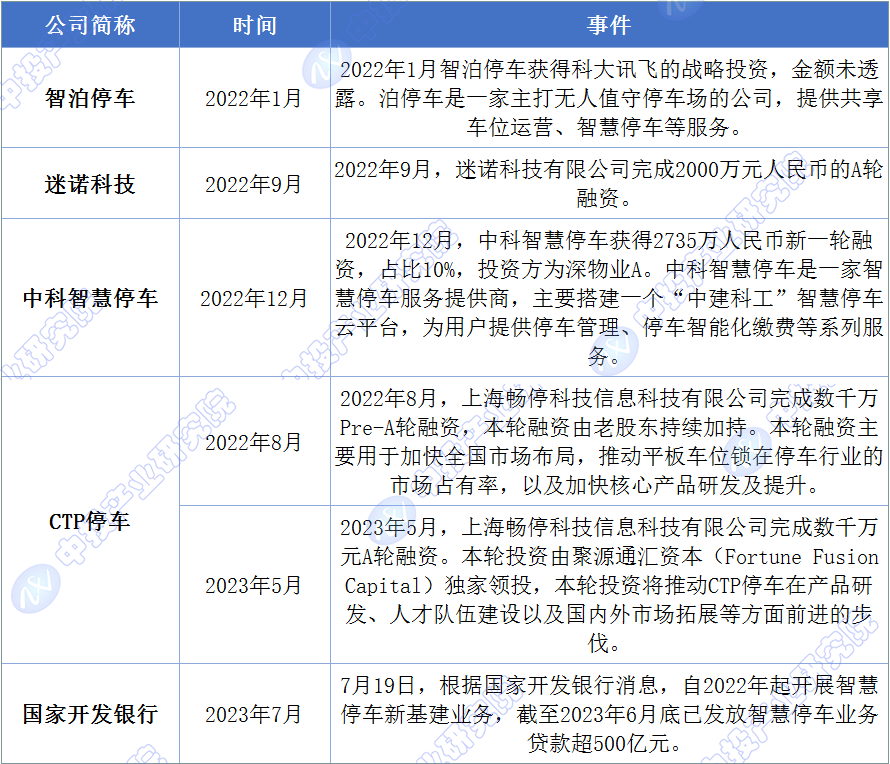Click the 事件 column header
Viewport: 890px width, 764px height.
(608, 24)
